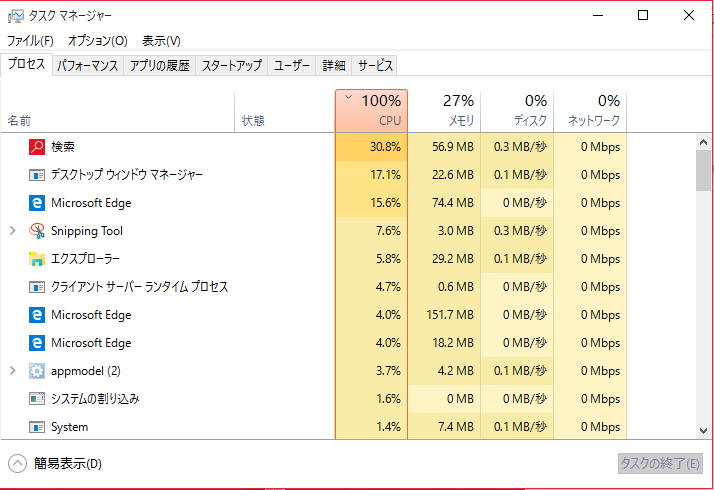
Task: Click the appmodel gear icon
Action: (x=37, y=371)
